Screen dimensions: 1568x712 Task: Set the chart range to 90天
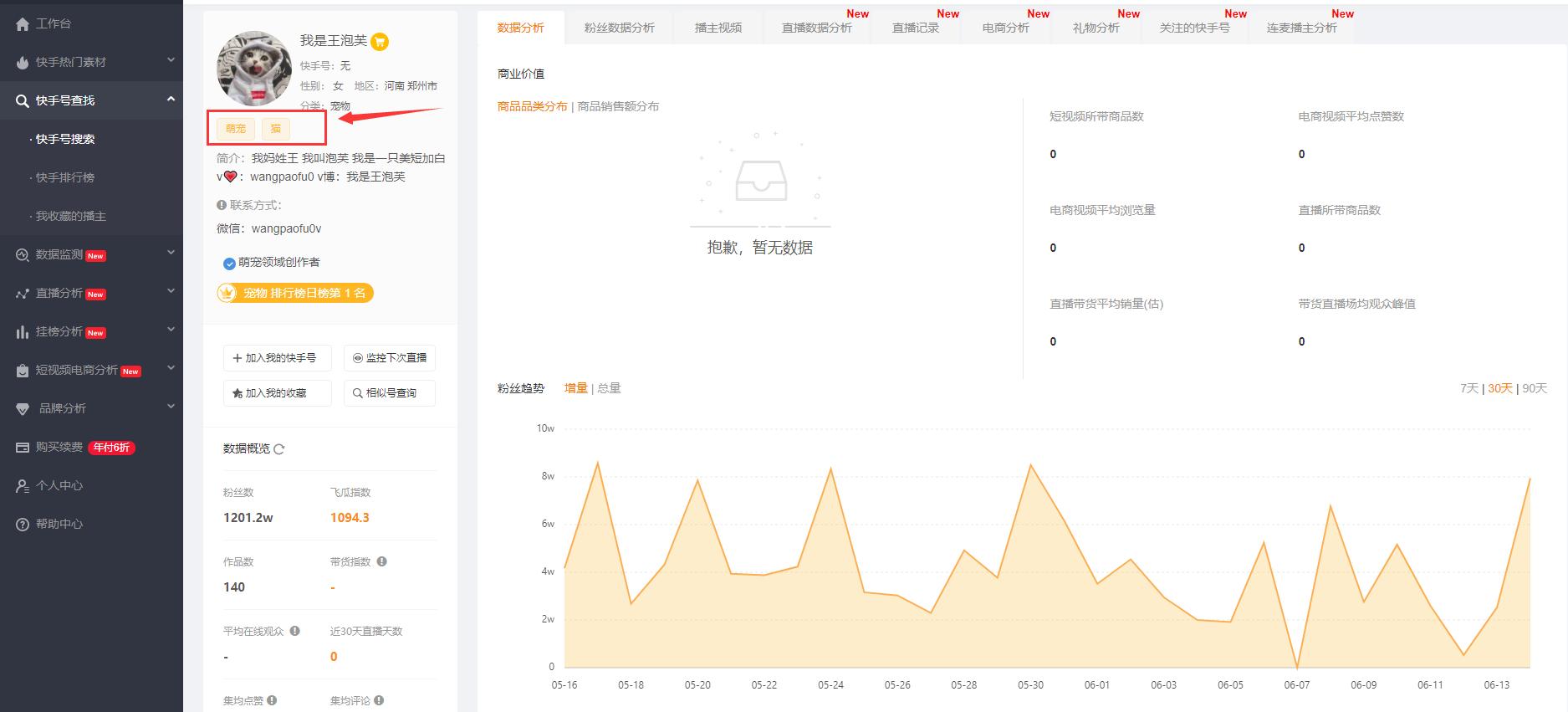tap(1535, 388)
